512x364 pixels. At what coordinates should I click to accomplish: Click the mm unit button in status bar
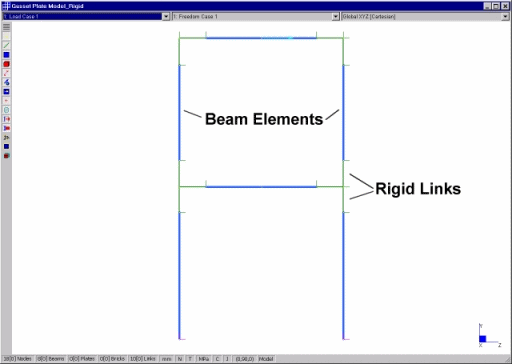pyautogui.click(x=166, y=359)
